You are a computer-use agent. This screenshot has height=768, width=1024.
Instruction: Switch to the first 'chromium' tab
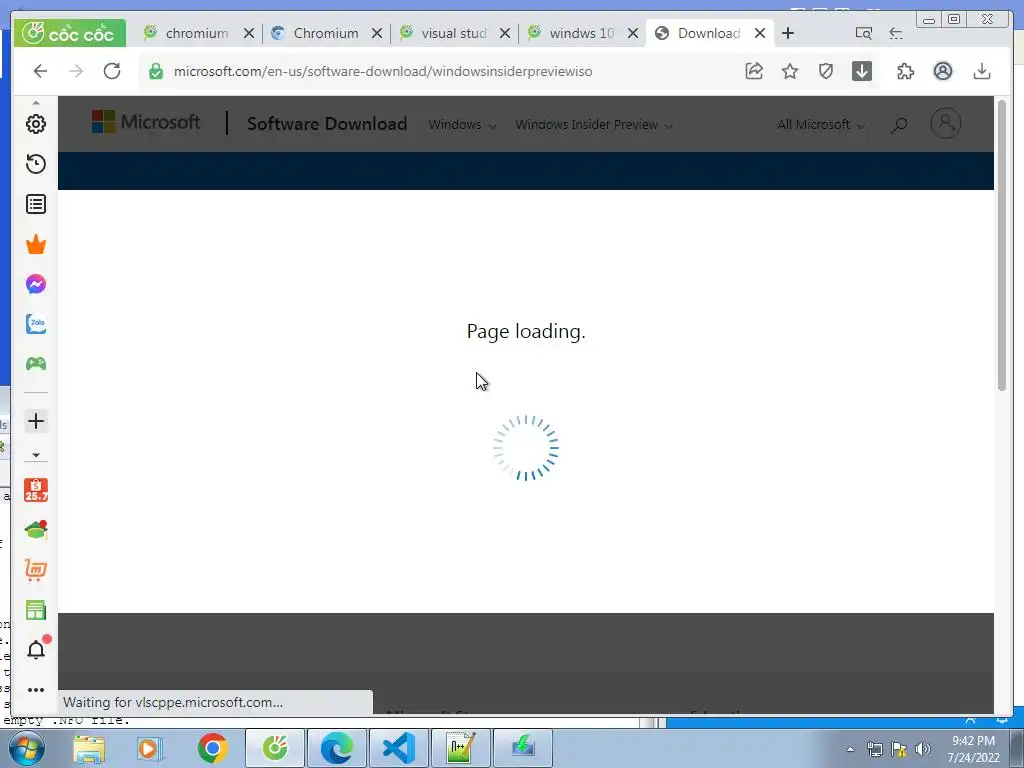pyautogui.click(x=196, y=33)
